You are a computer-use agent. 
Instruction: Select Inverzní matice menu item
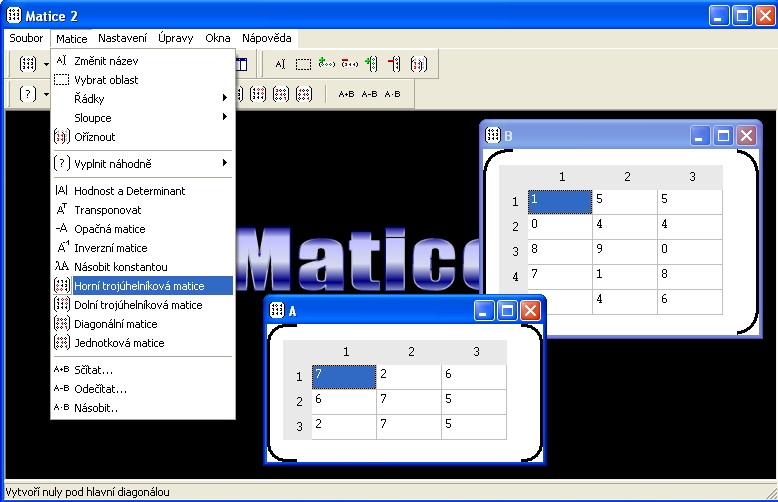point(143,248)
